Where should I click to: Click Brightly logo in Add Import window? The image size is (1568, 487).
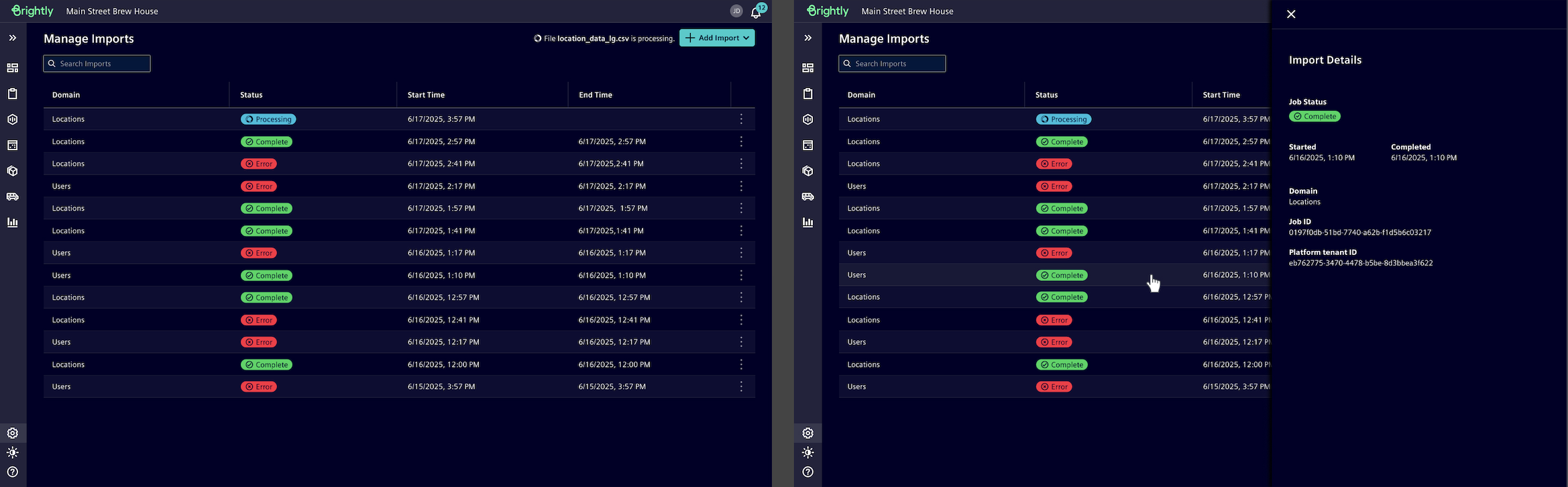pyautogui.click(x=32, y=11)
